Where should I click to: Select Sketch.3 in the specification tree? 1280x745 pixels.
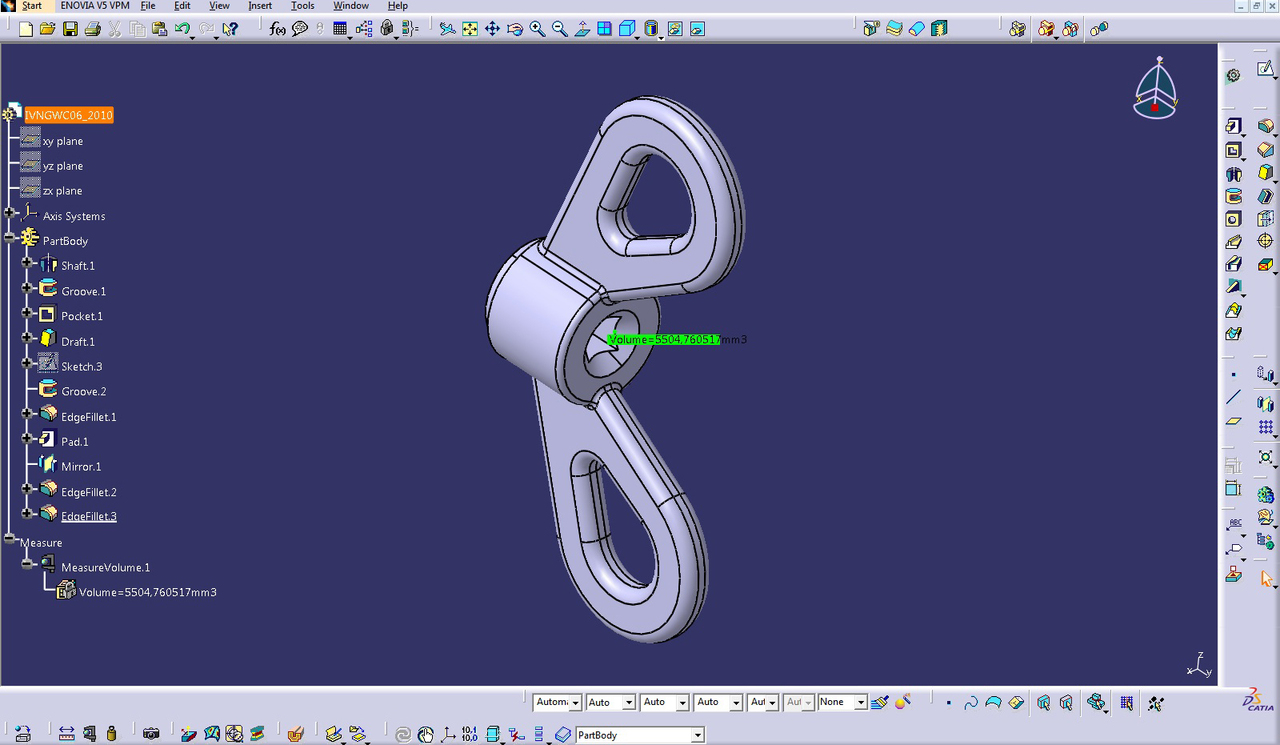click(x=81, y=367)
